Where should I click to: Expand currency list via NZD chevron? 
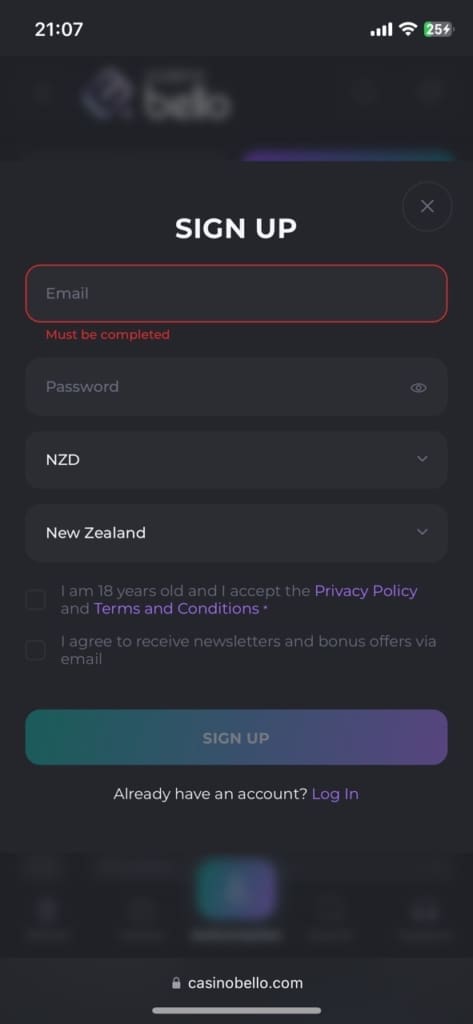422,459
